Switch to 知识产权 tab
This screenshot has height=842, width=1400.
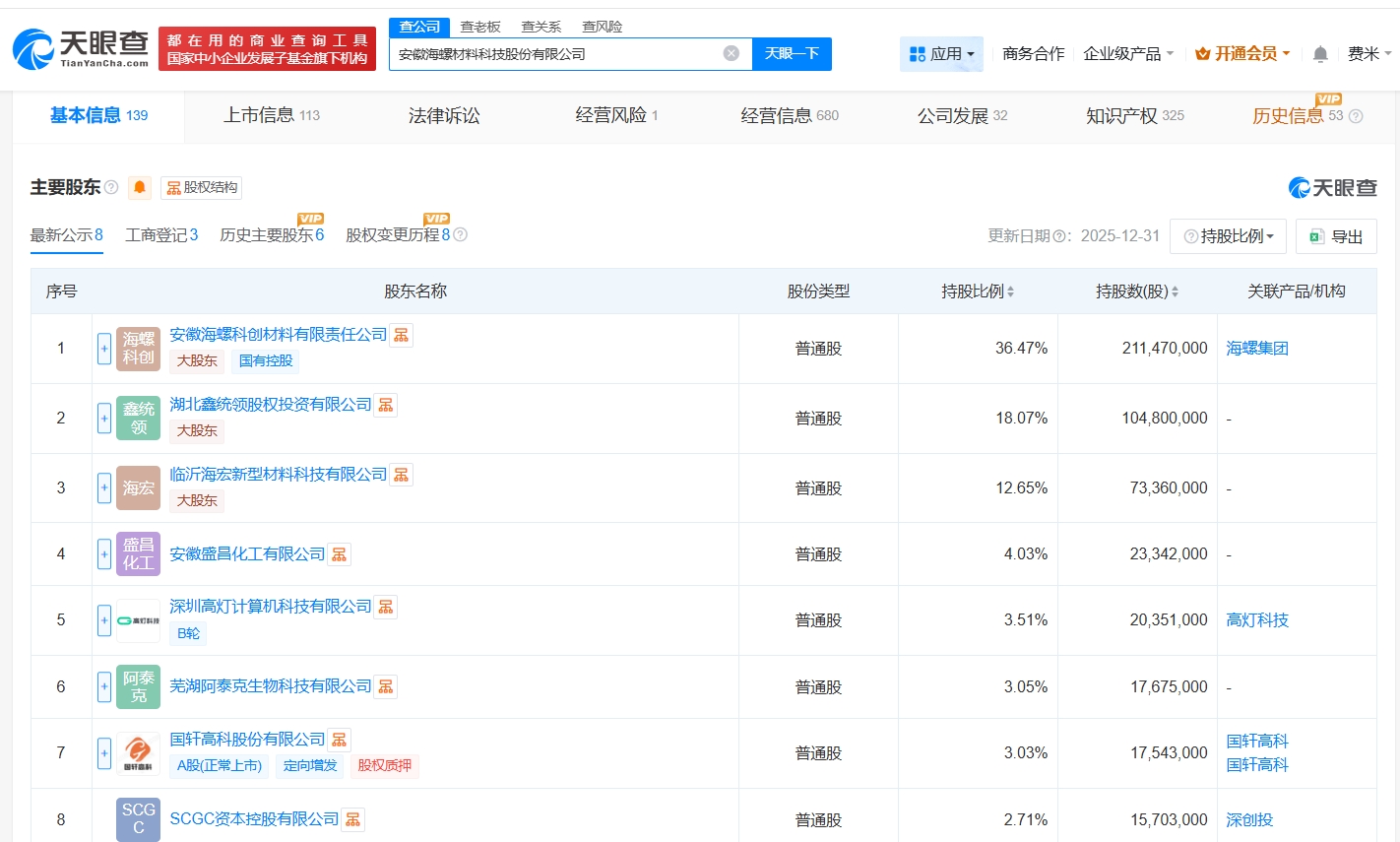pyautogui.click(x=1134, y=115)
